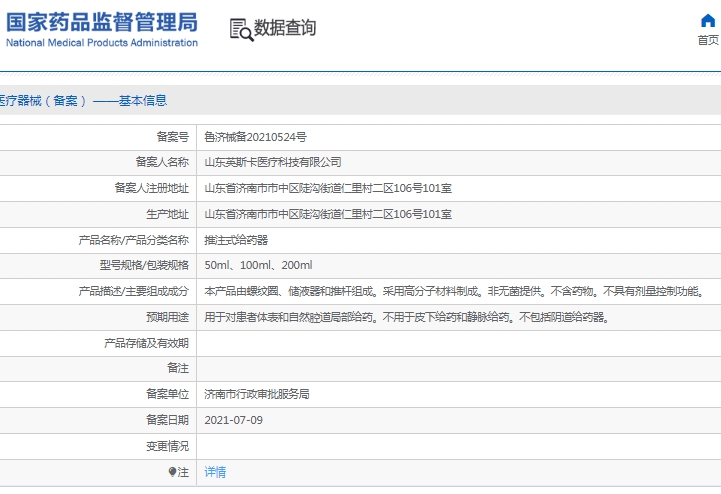The height and width of the screenshot is (494, 721).
Task: Click the 数据查询 search document icon
Action: click(x=241, y=30)
